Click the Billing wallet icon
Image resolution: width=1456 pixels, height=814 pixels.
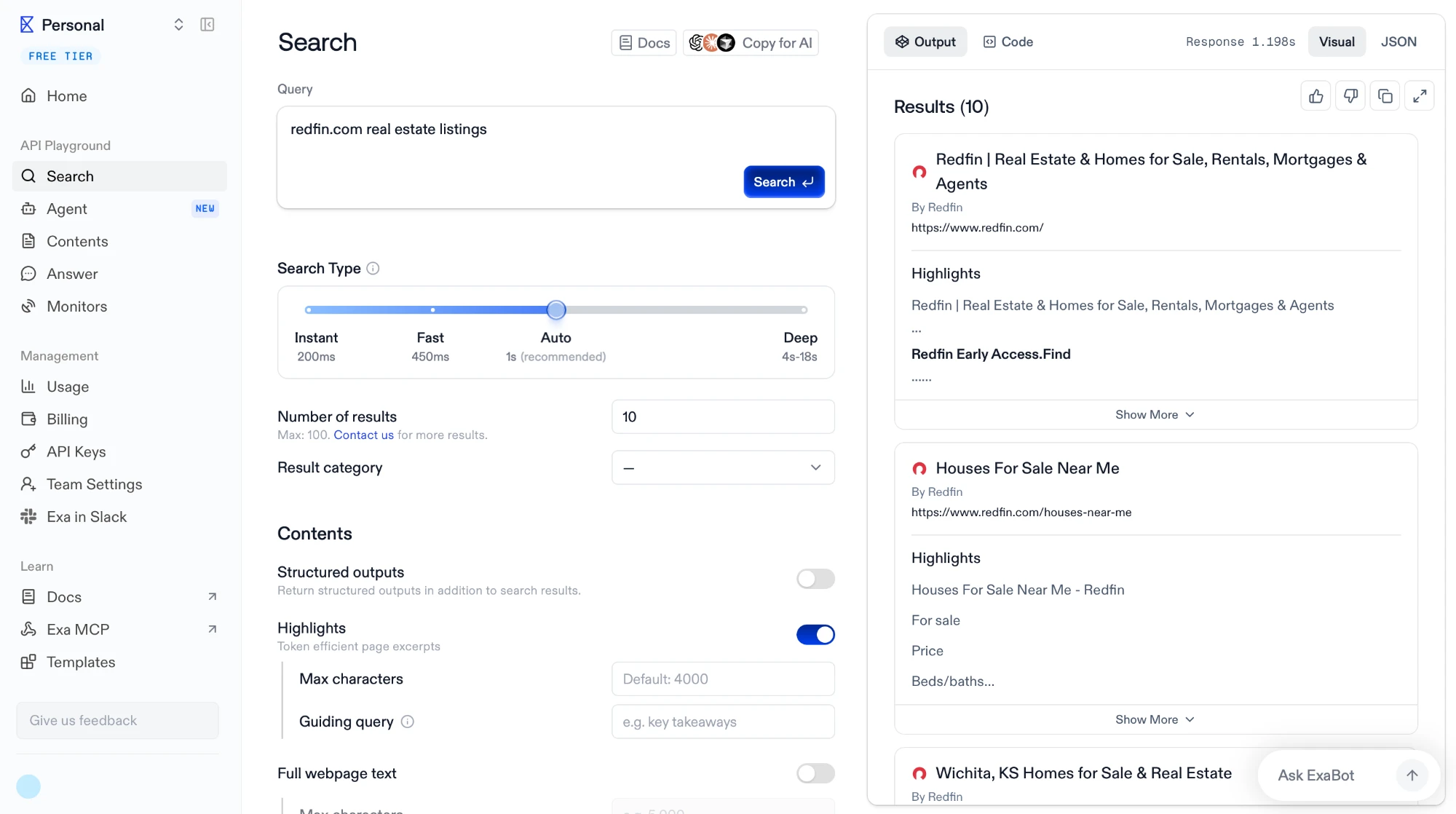[28, 419]
